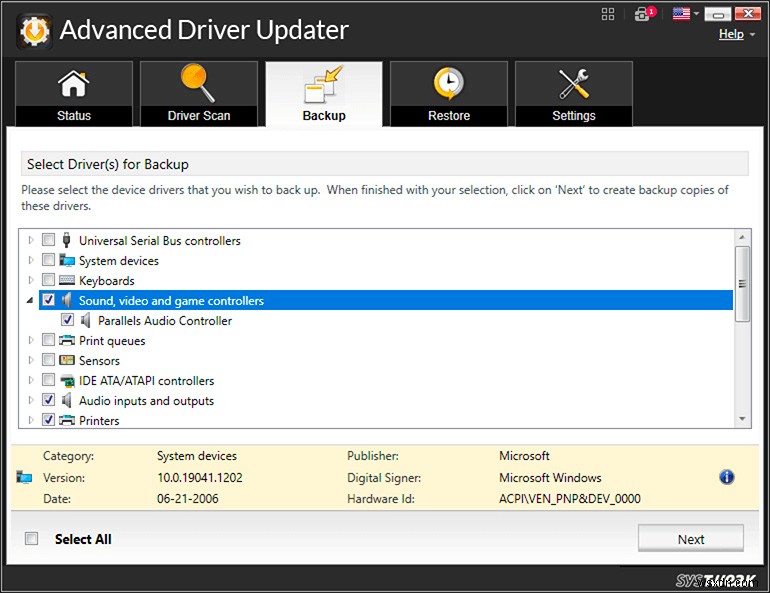Open the Help dropdown arrow
This screenshot has height=593, width=770.
(x=752, y=35)
